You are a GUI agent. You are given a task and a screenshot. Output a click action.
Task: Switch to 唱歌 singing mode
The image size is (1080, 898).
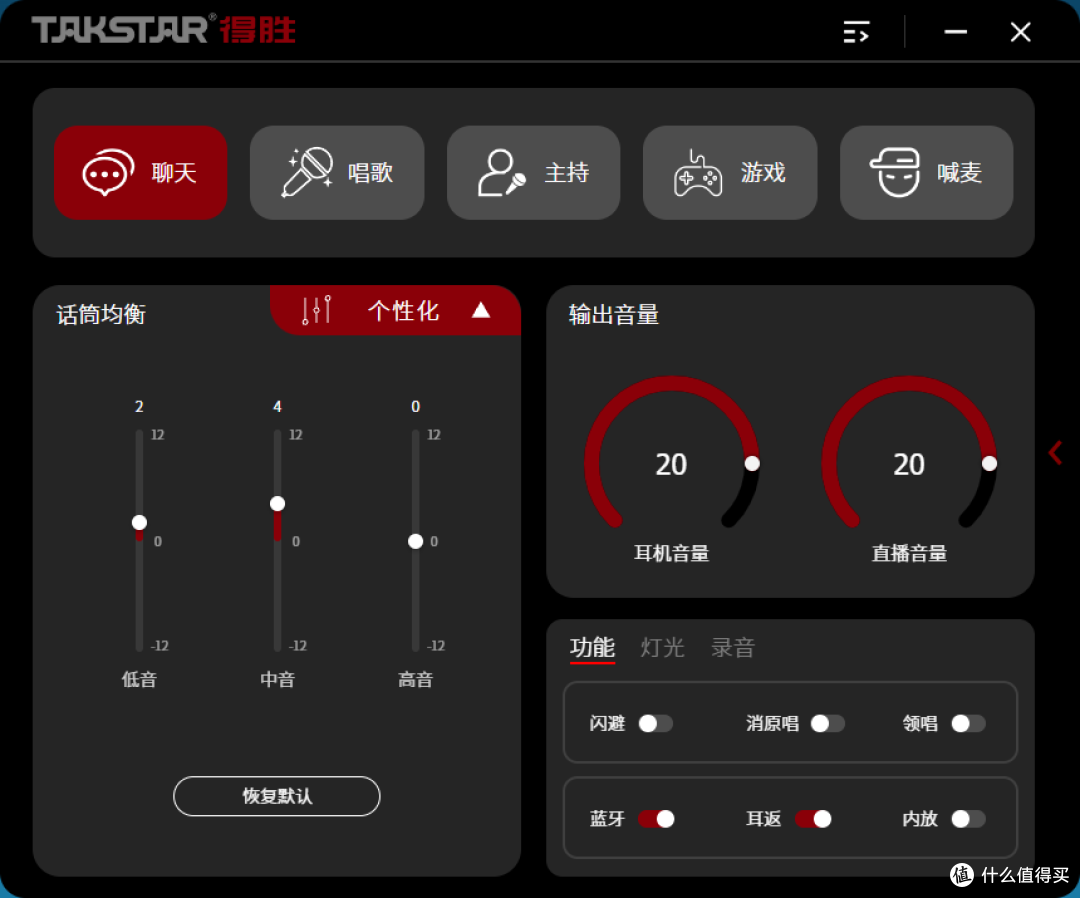pos(337,173)
